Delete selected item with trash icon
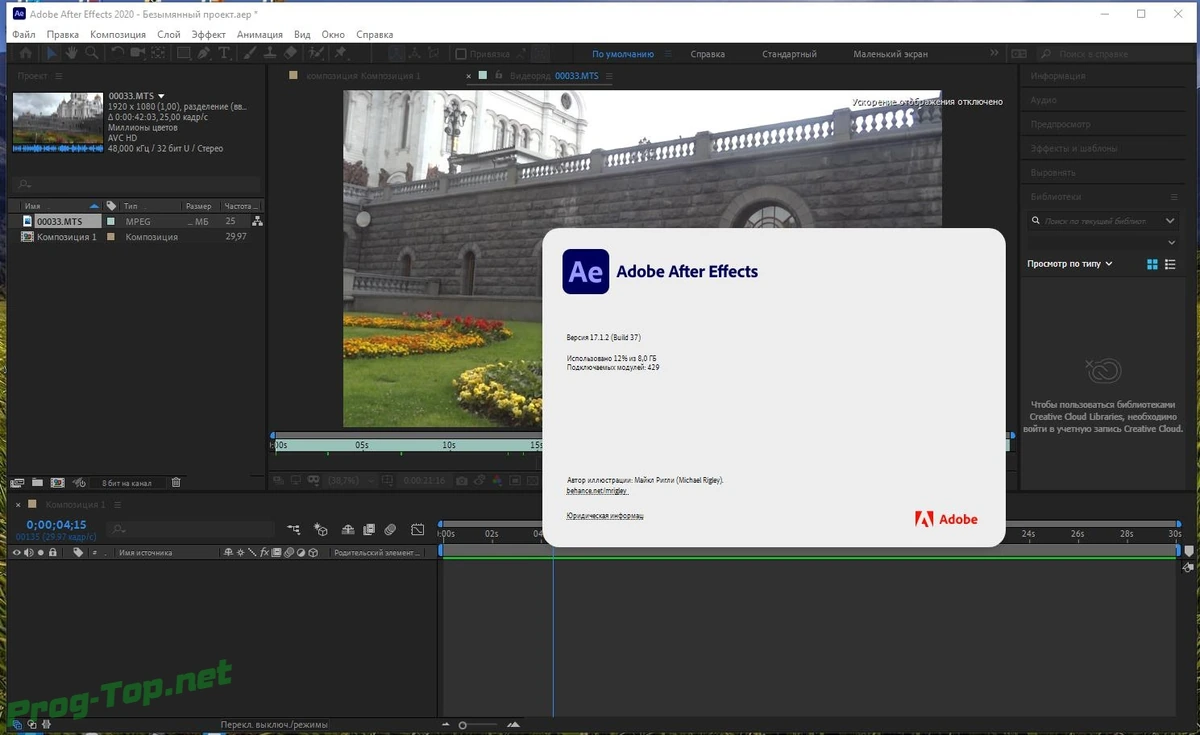 (176, 482)
